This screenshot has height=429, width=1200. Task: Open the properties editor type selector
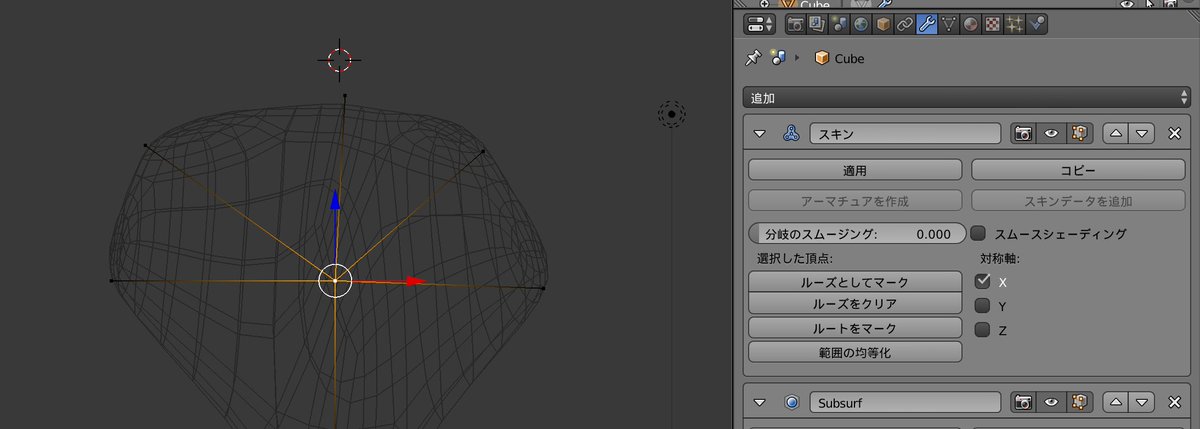tap(762, 24)
